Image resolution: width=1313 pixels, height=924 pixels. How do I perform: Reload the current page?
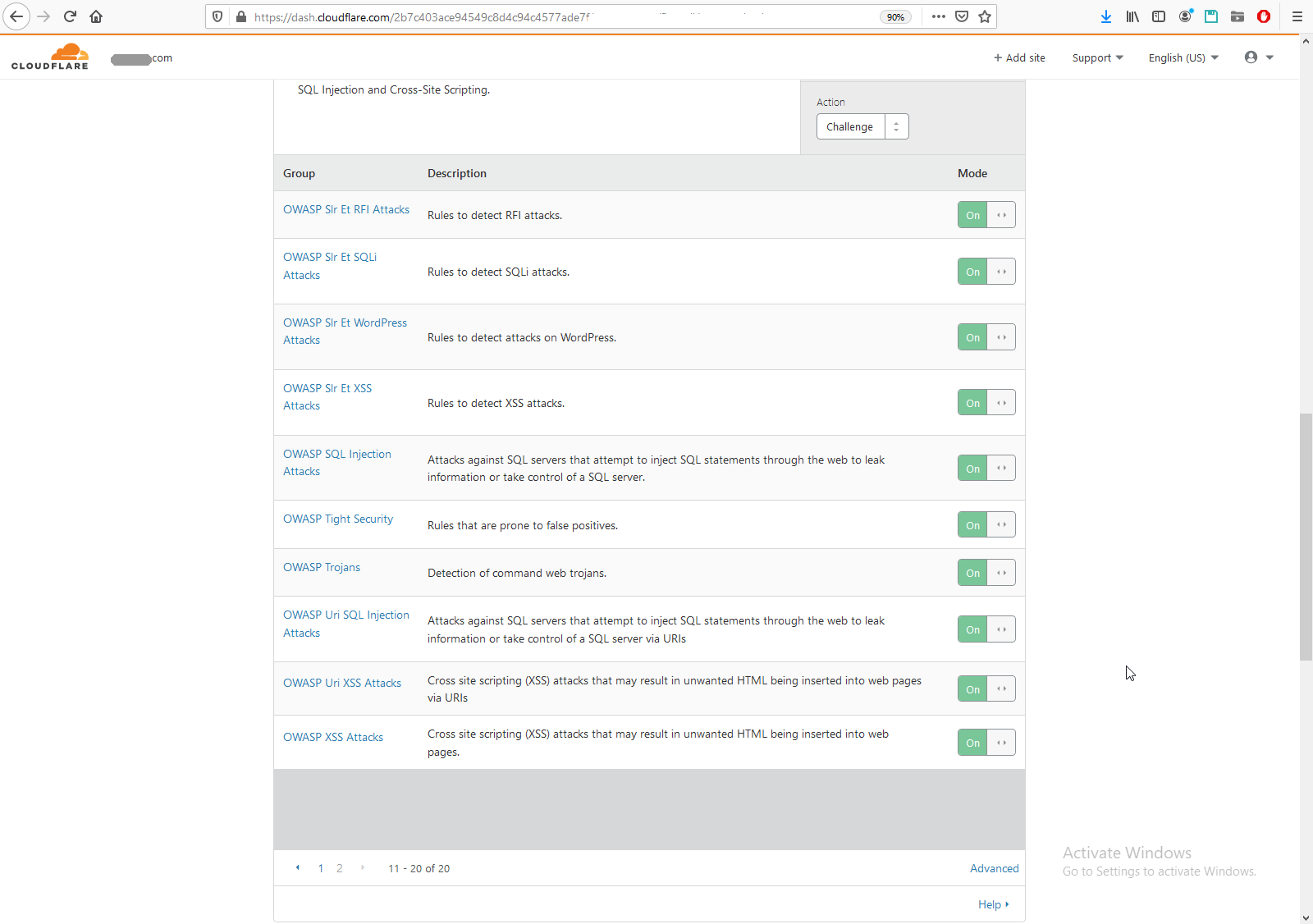tap(70, 16)
